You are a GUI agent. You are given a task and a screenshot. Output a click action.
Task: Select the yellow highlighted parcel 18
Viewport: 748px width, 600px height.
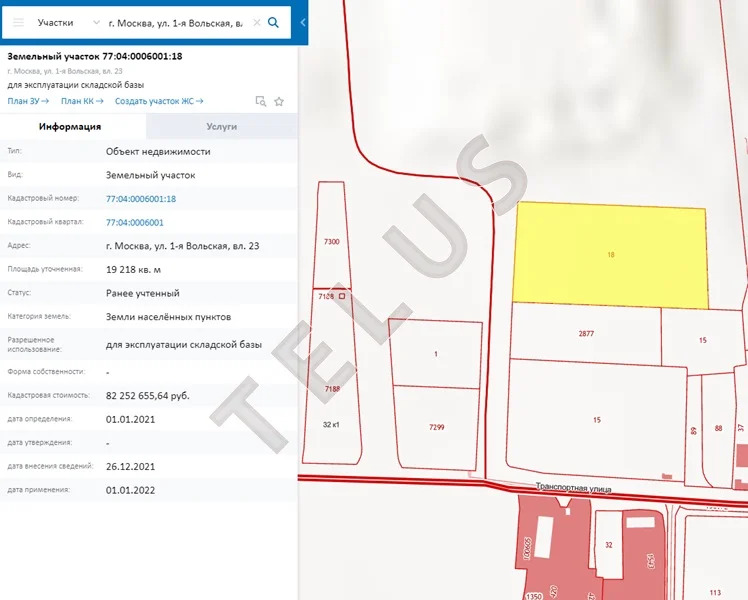pyautogui.click(x=609, y=255)
